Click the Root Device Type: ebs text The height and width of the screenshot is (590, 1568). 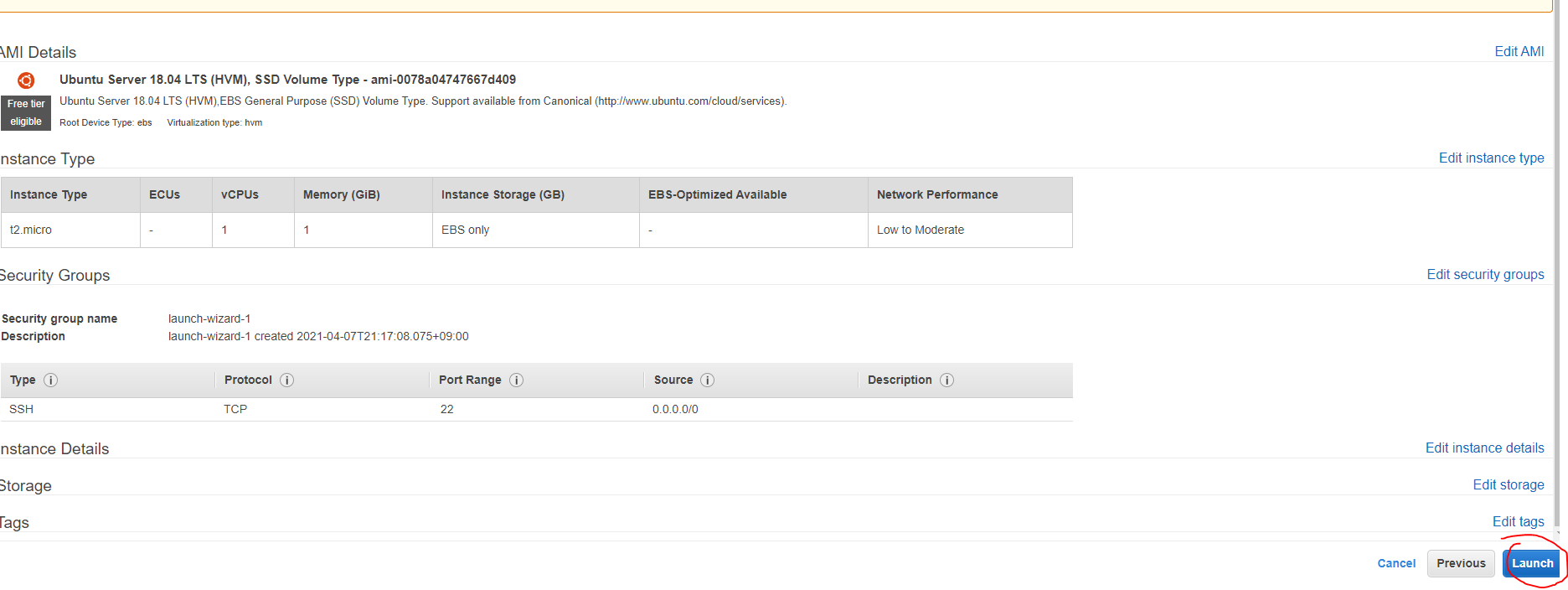coord(106,122)
